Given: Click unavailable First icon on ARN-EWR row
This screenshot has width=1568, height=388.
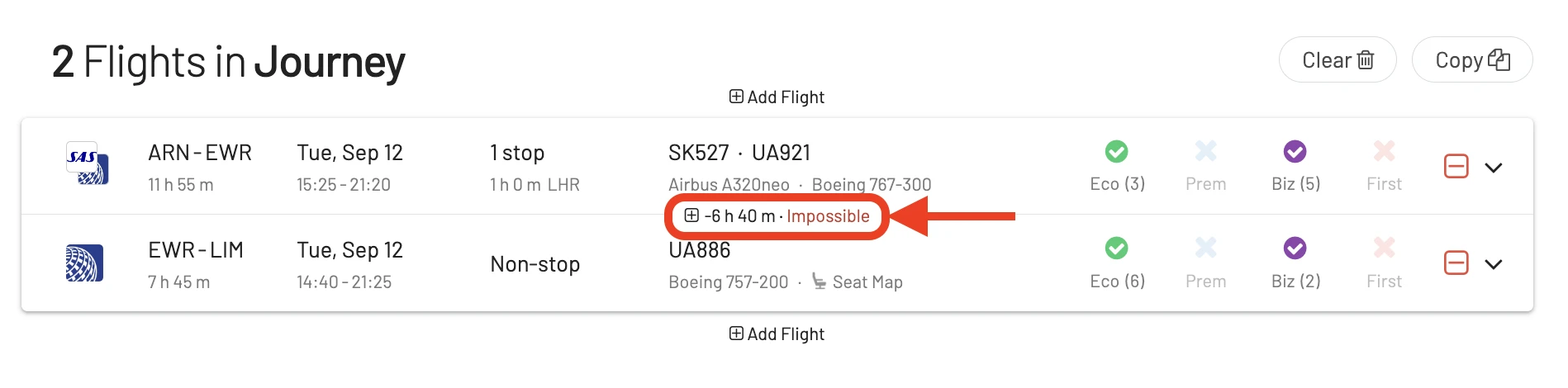Looking at the screenshot, I should click(x=1384, y=151).
